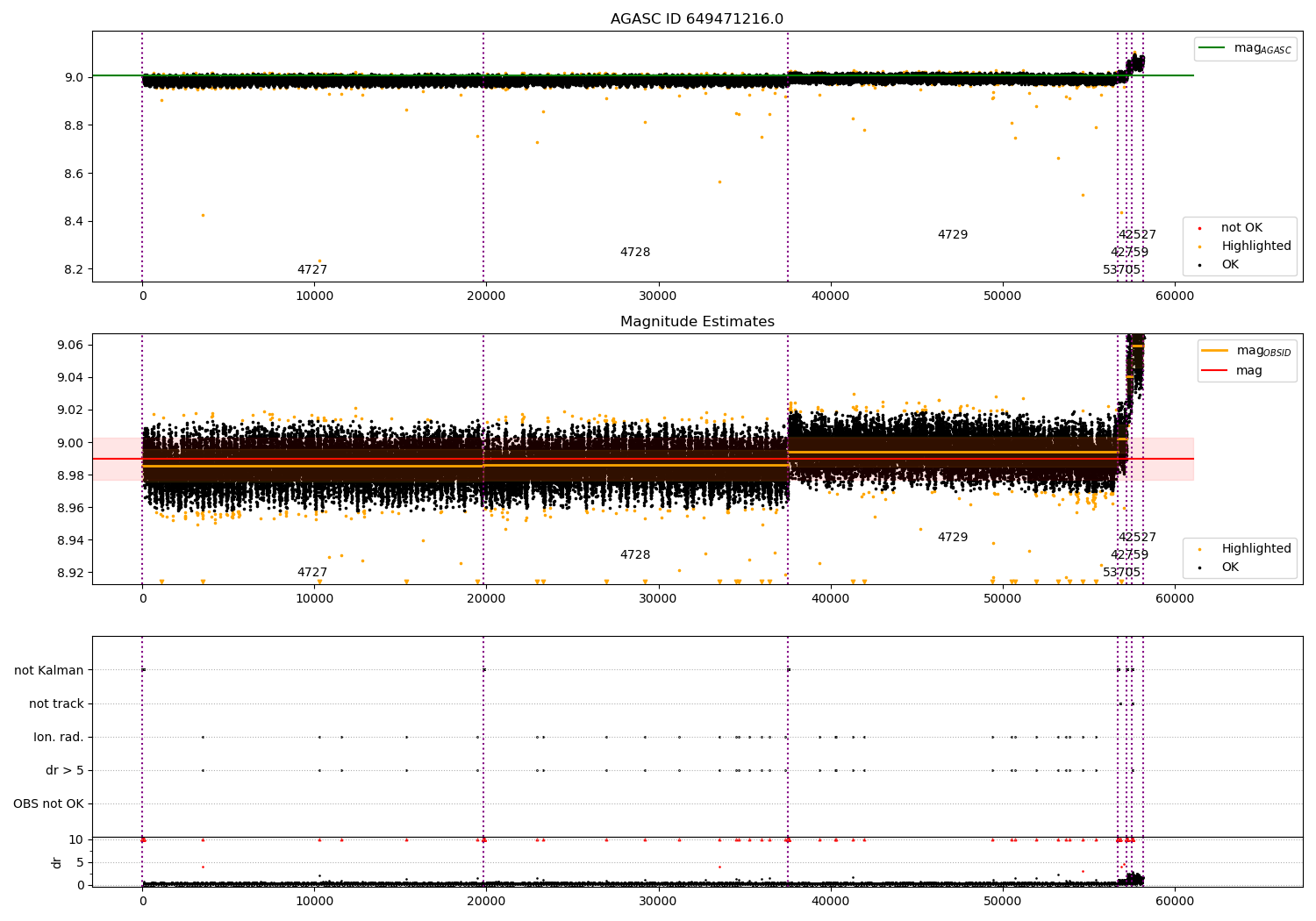Click the orange mag OBSID legend line
This screenshot has width=1316, height=921.
pos(1214,351)
